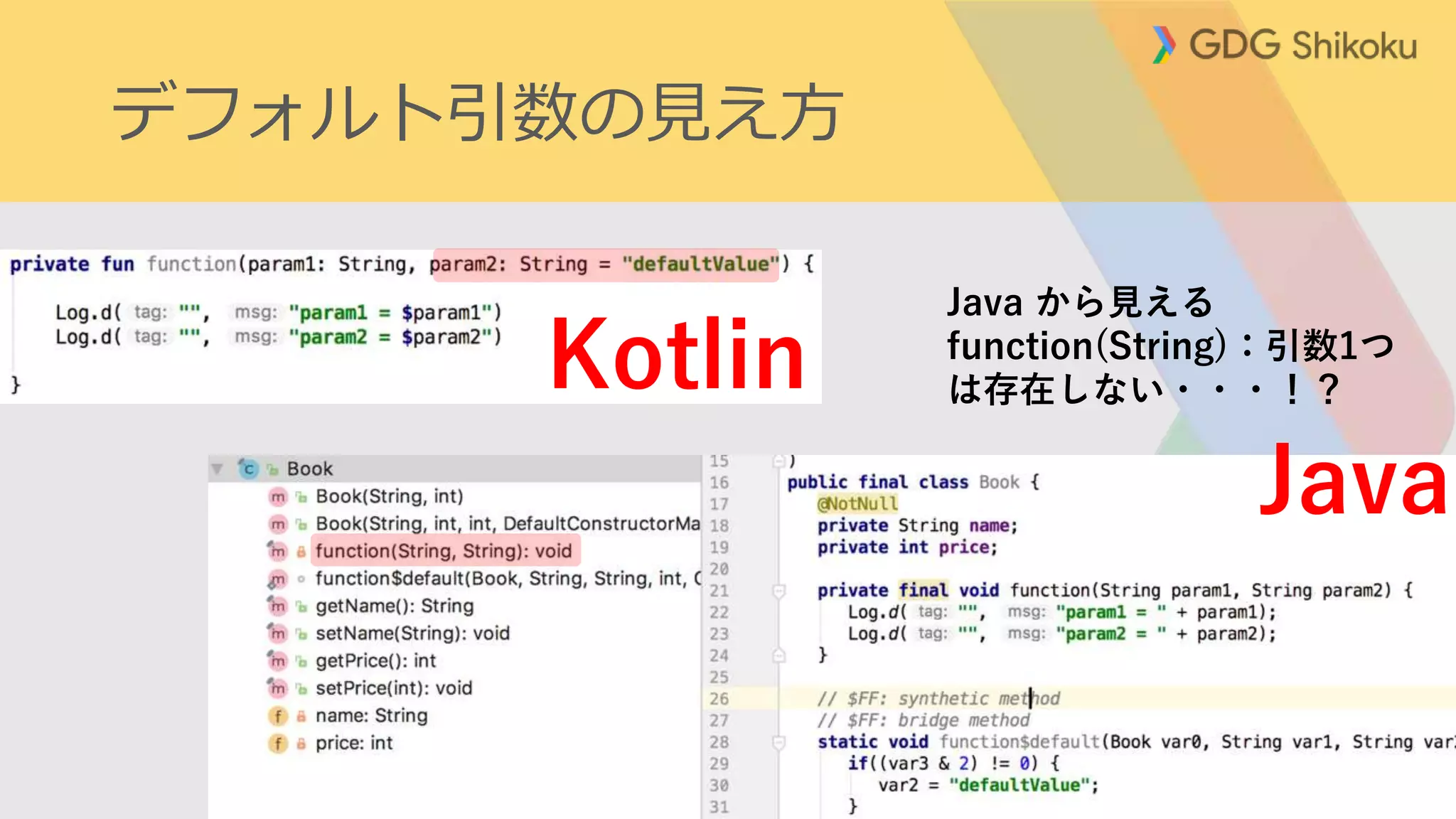The height and width of the screenshot is (819, 1456).
Task: Click the public visibility icon on getPrice()
Action: coord(301,662)
